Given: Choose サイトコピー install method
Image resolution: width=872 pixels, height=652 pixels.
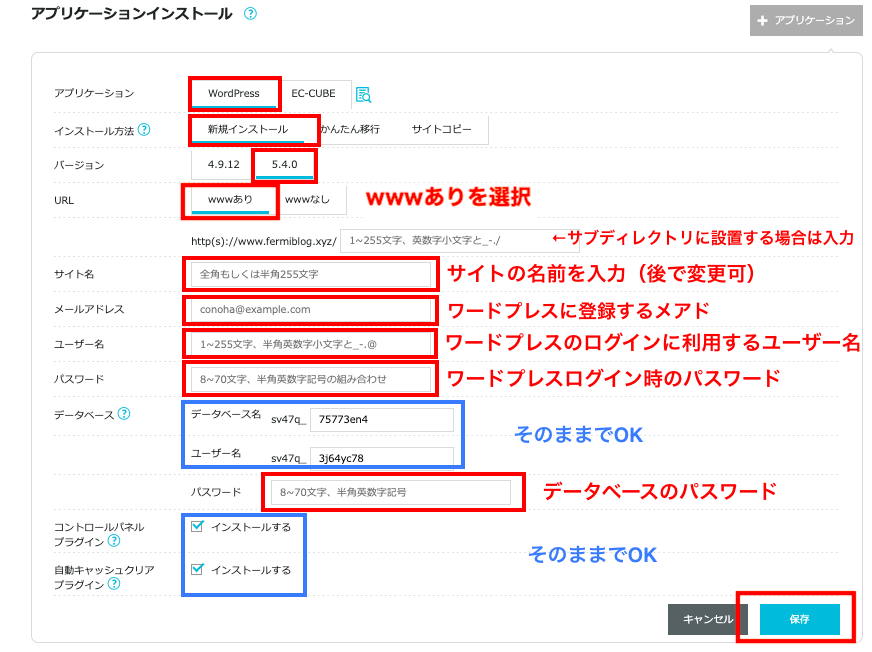Looking at the screenshot, I should click(x=442, y=130).
